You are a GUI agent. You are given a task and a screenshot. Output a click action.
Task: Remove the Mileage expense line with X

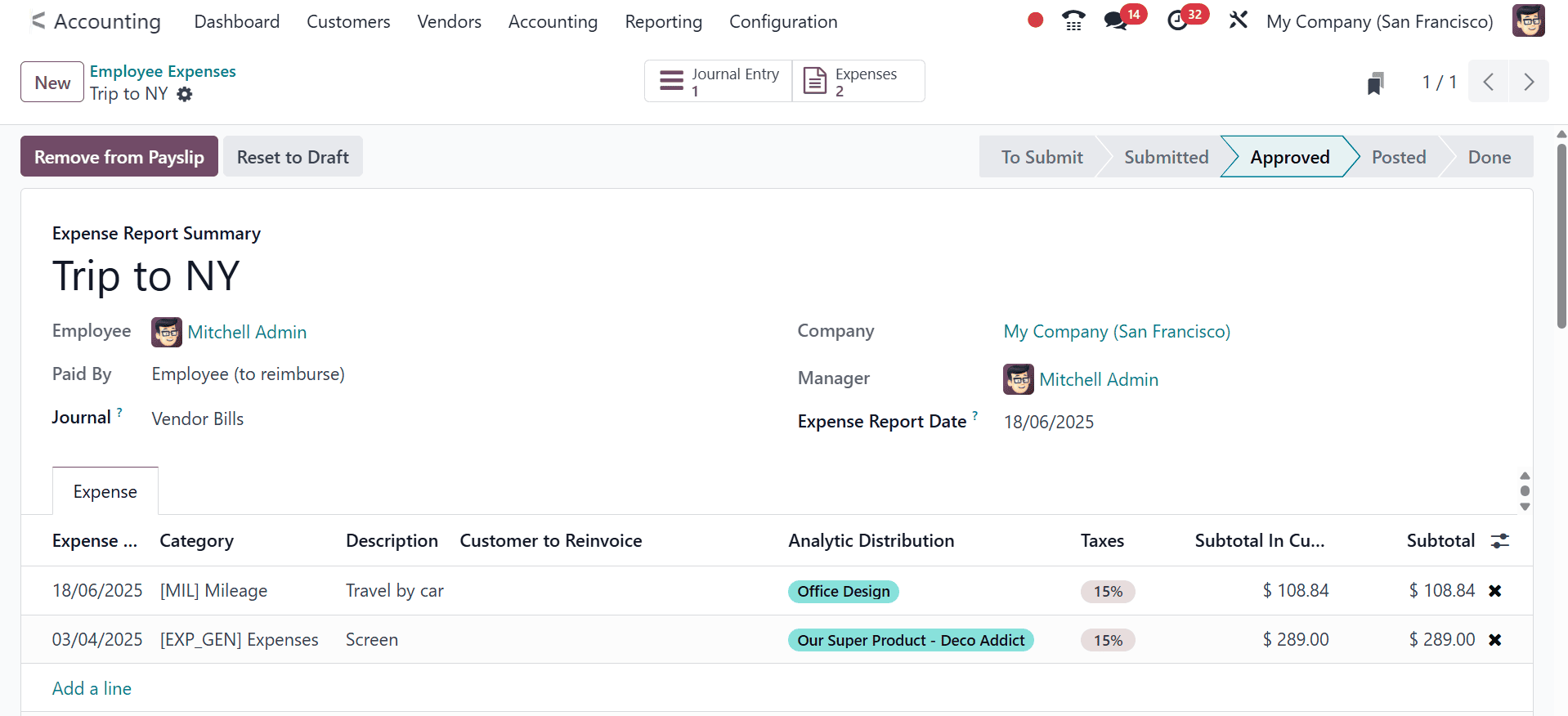pyautogui.click(x=1495, y=590)
